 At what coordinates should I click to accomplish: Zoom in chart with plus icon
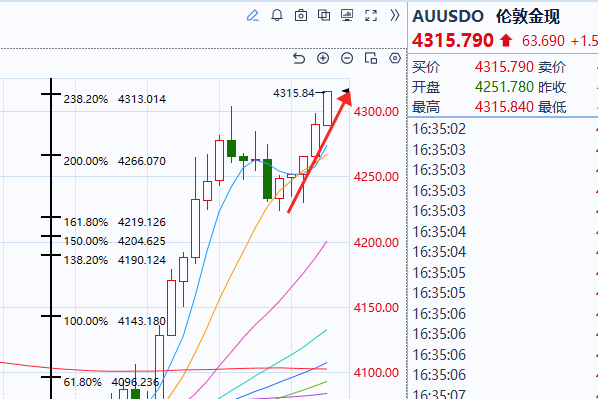point(323,58)
